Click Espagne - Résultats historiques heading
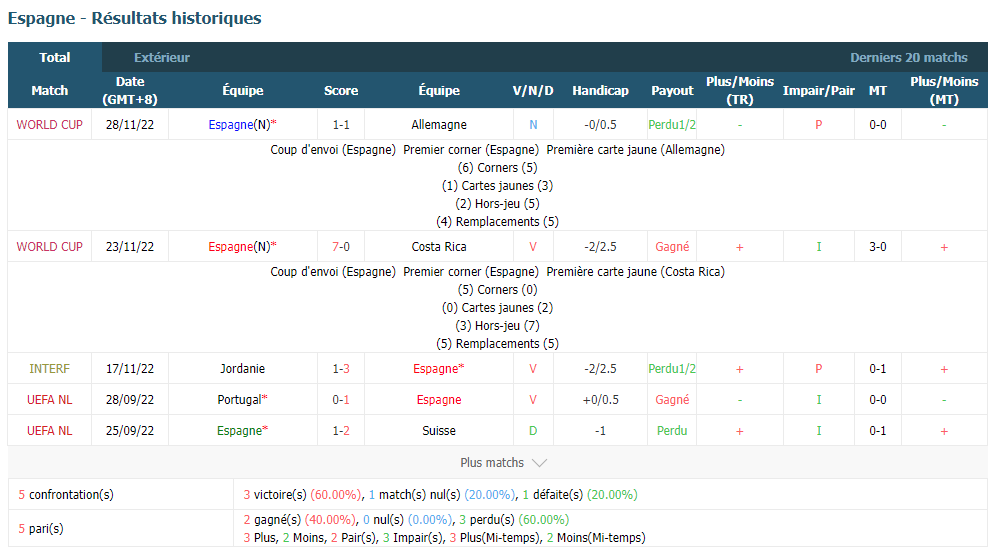 [x=134, y=18]
